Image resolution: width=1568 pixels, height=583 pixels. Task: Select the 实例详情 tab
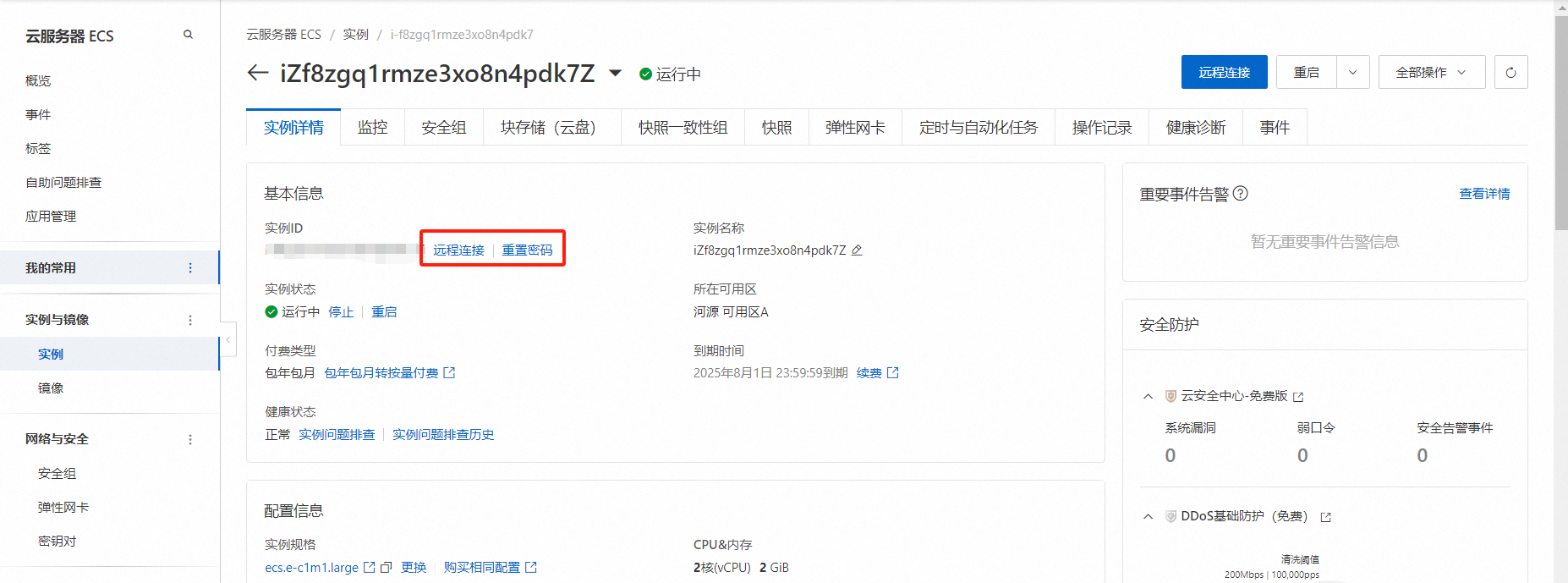pos(293,127)
